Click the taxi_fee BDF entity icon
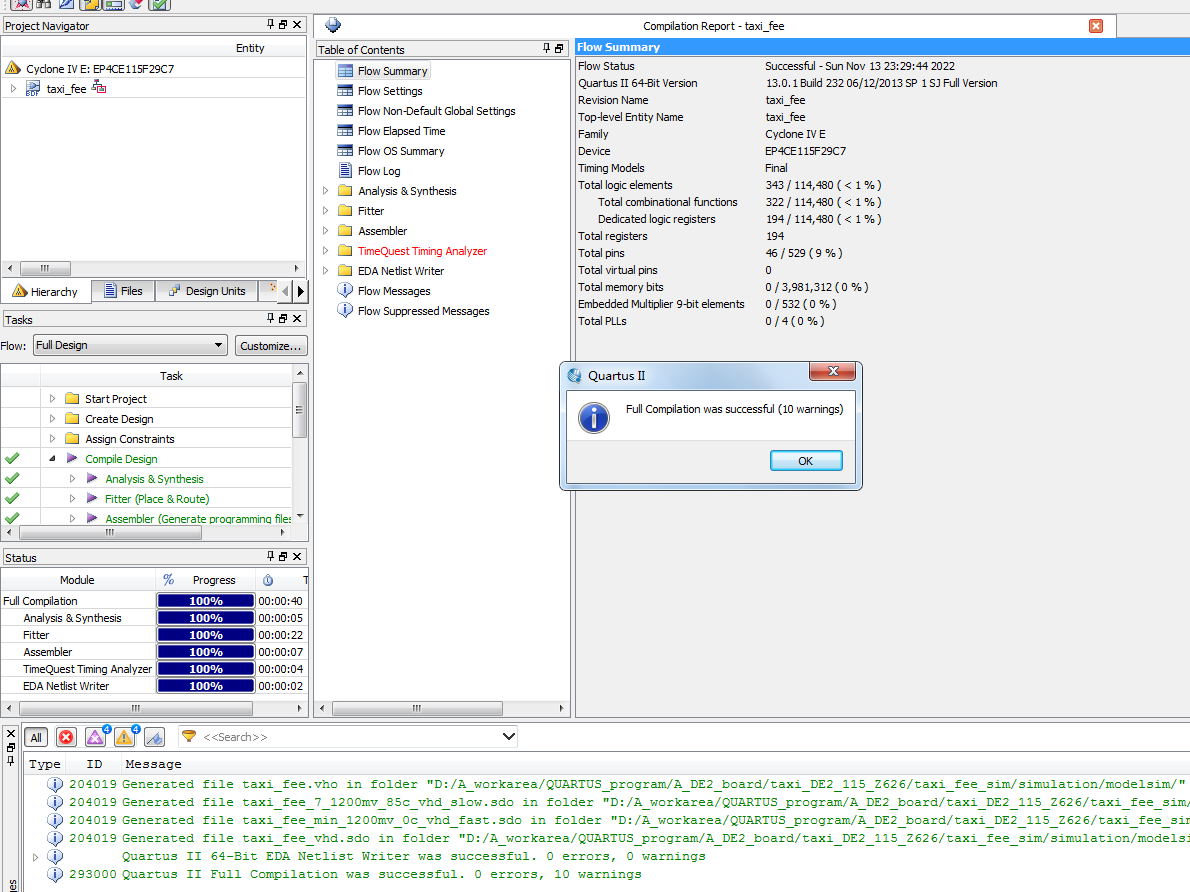Viewport: 1190px width, 892px height. [33, 89]
